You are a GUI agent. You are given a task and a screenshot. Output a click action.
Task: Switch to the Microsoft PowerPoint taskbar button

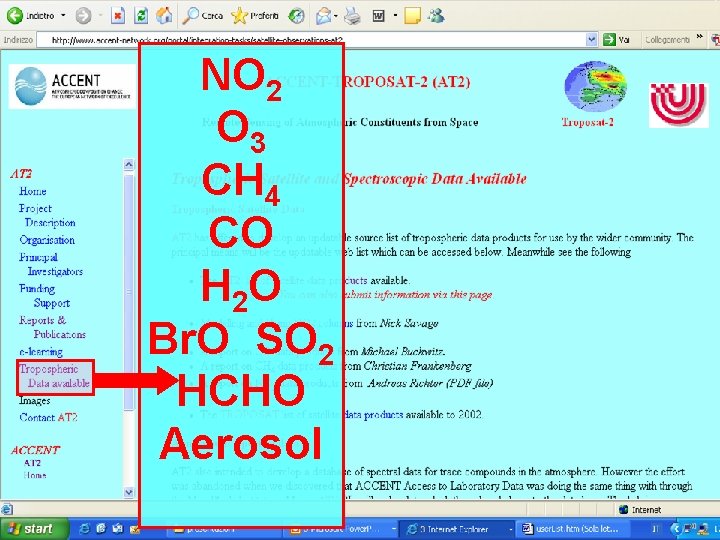coord(340,529)
